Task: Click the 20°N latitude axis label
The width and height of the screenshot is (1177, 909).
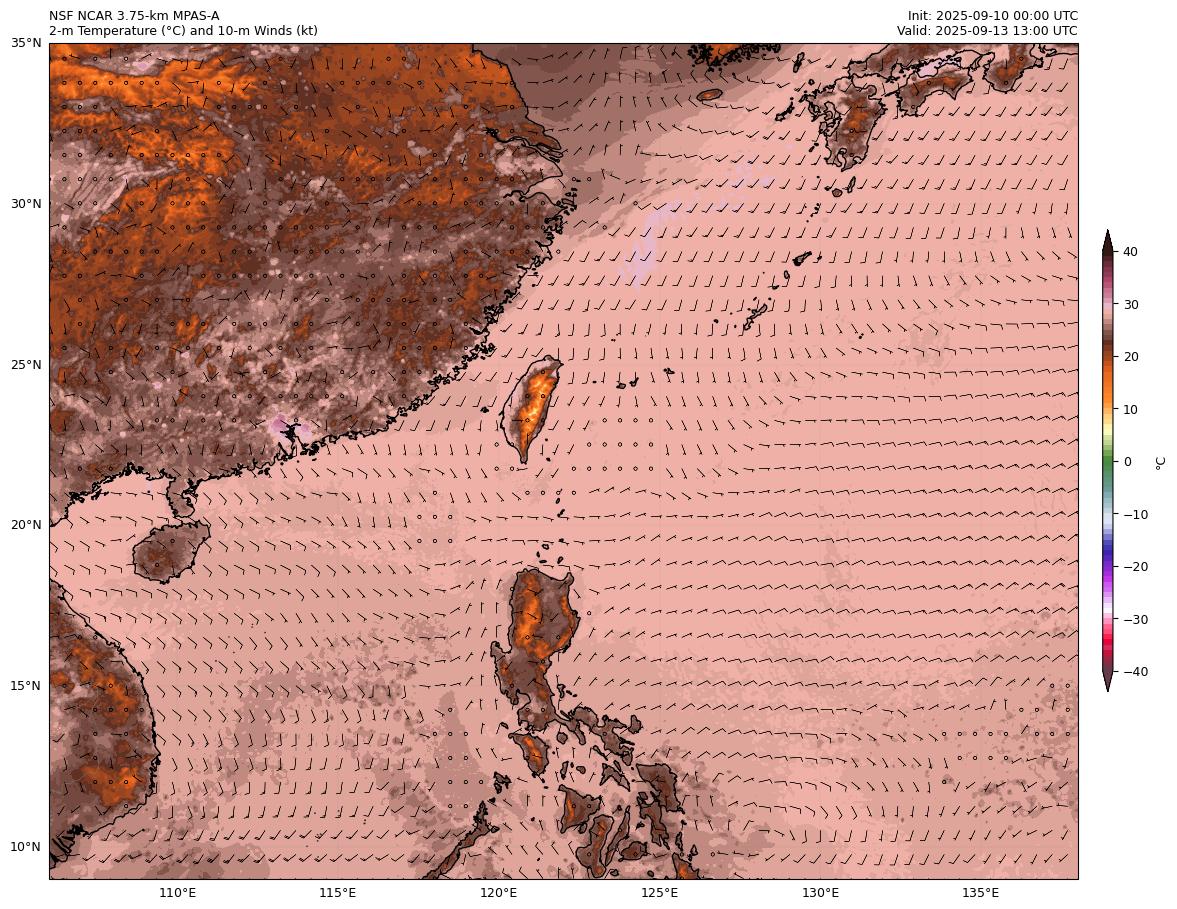Action: tap(26, 525)
